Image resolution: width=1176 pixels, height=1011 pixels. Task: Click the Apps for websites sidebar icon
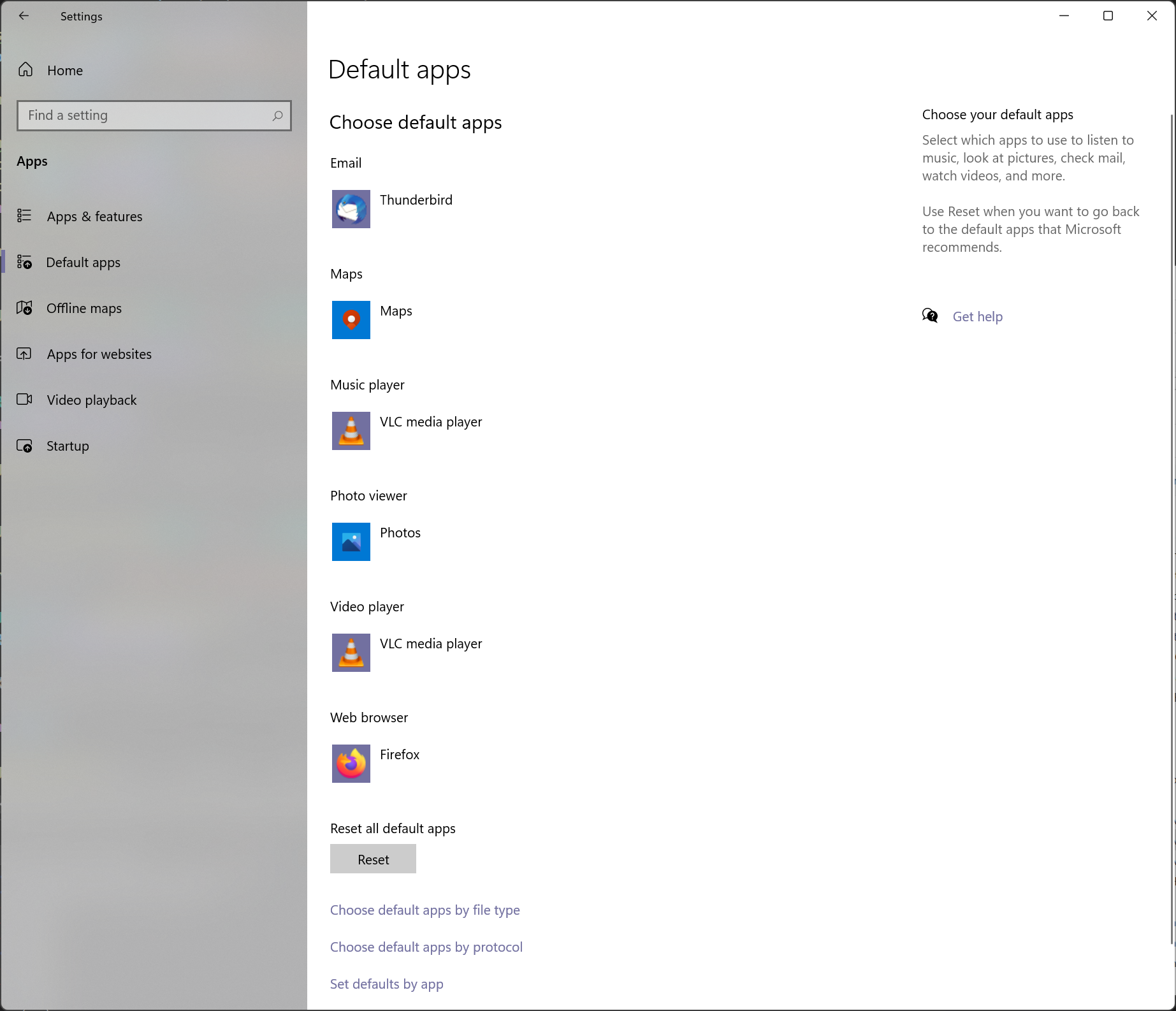24,354
